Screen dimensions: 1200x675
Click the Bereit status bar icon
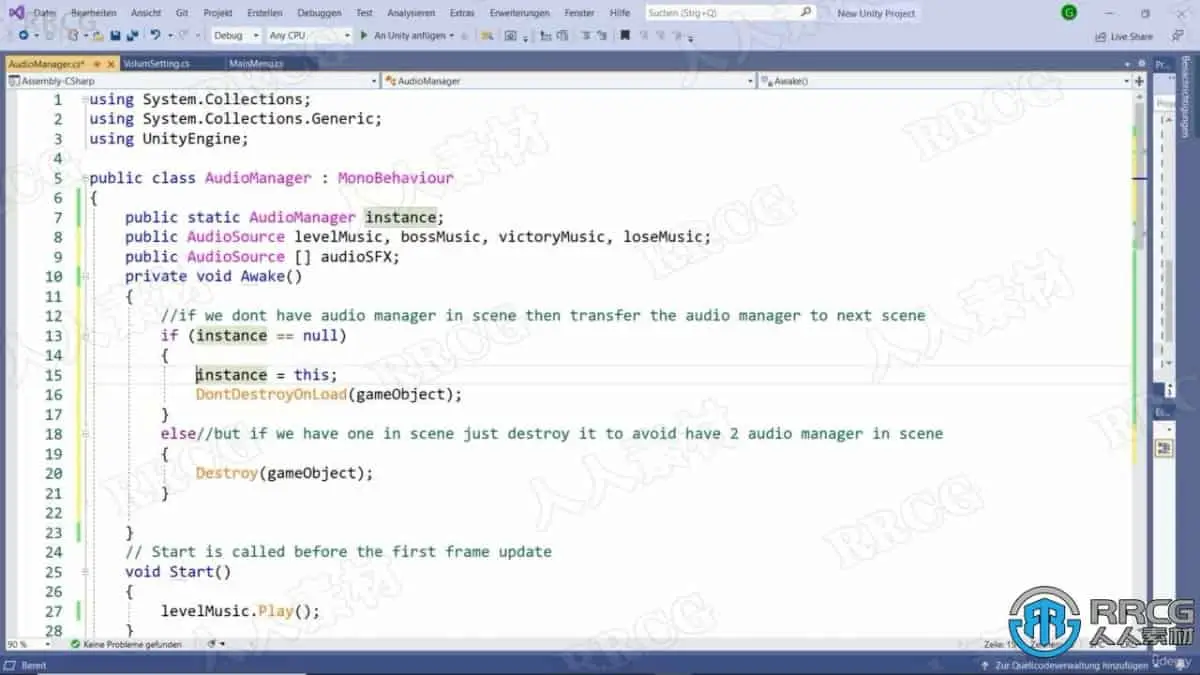tap(11, 664)
